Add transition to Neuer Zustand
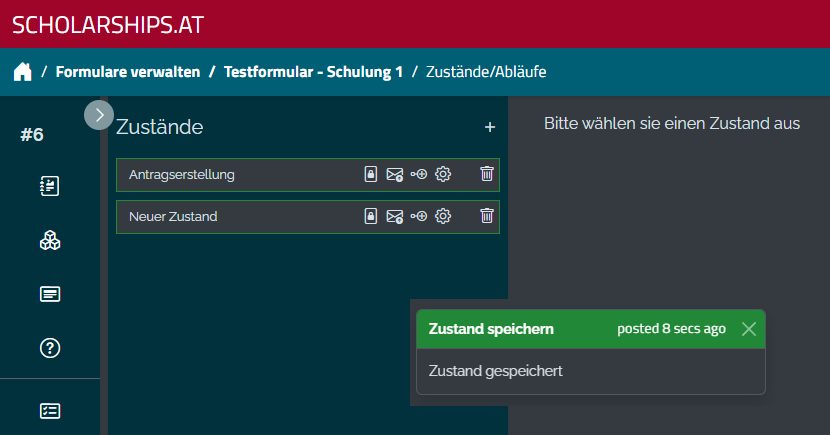The width and height of the screenshot is (830, 435). tap(419, 216)
